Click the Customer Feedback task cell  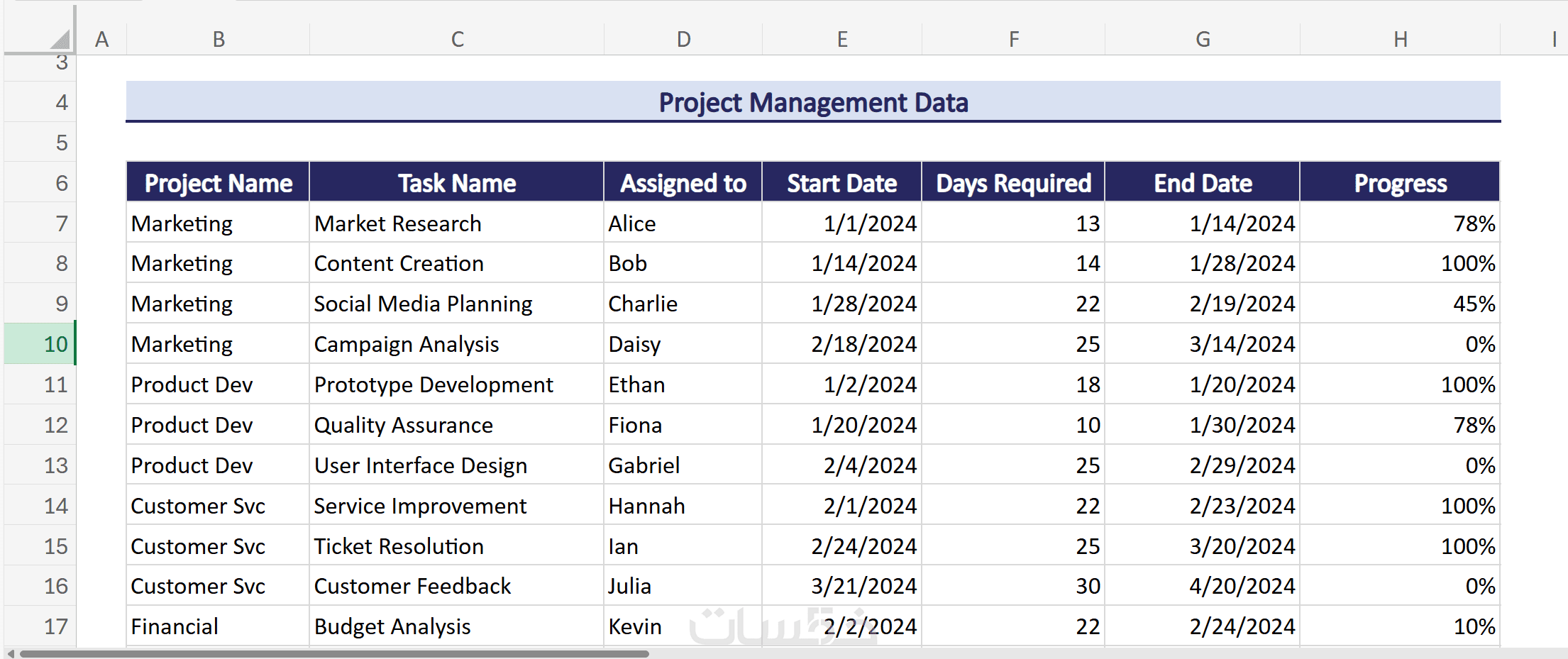tap(457, 586)
